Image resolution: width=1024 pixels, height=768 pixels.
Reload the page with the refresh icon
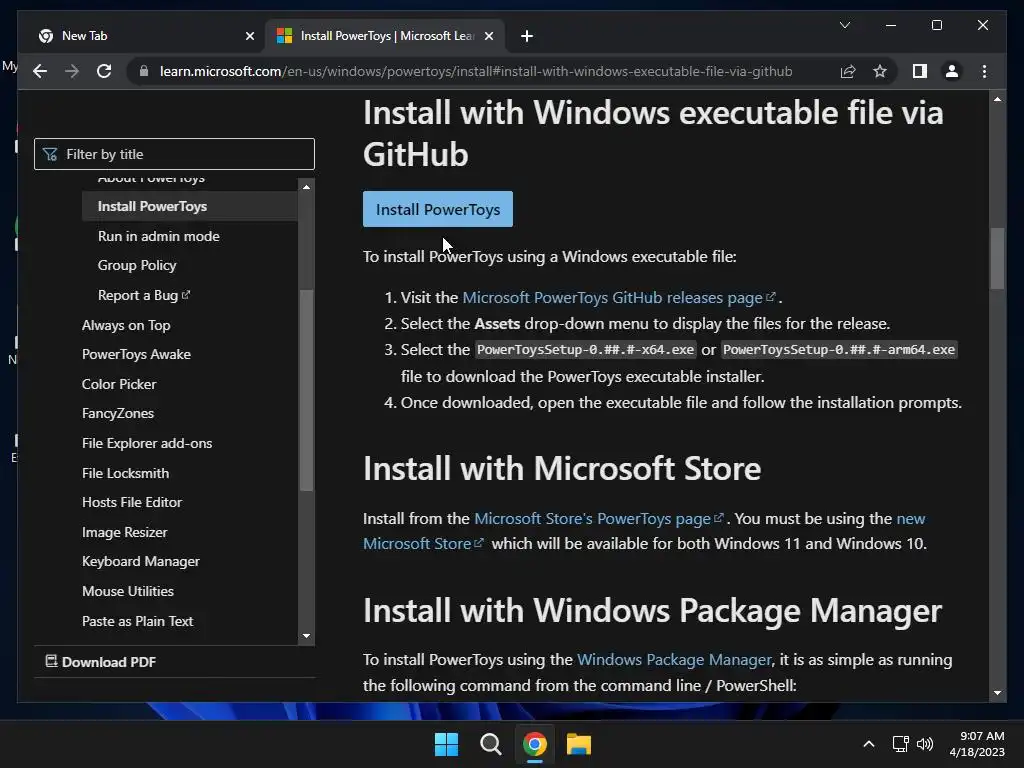point(104,71)
